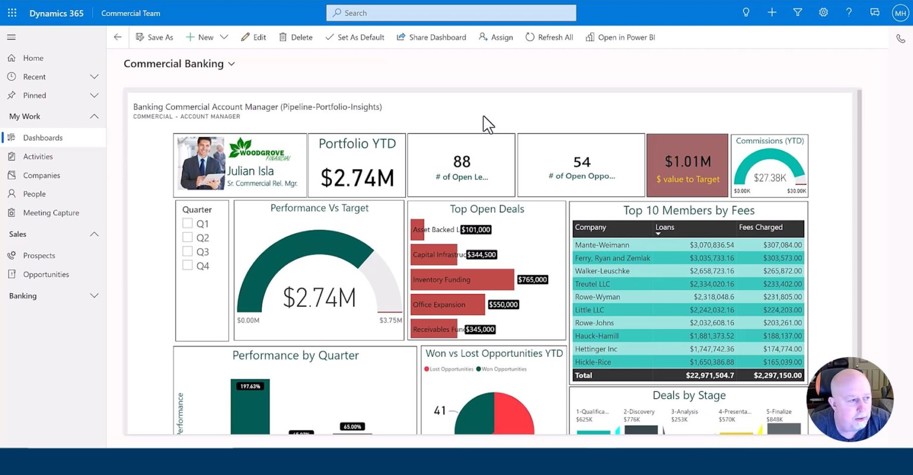Click Save As in command bar
913x475 pixels.
pos(154,37)
